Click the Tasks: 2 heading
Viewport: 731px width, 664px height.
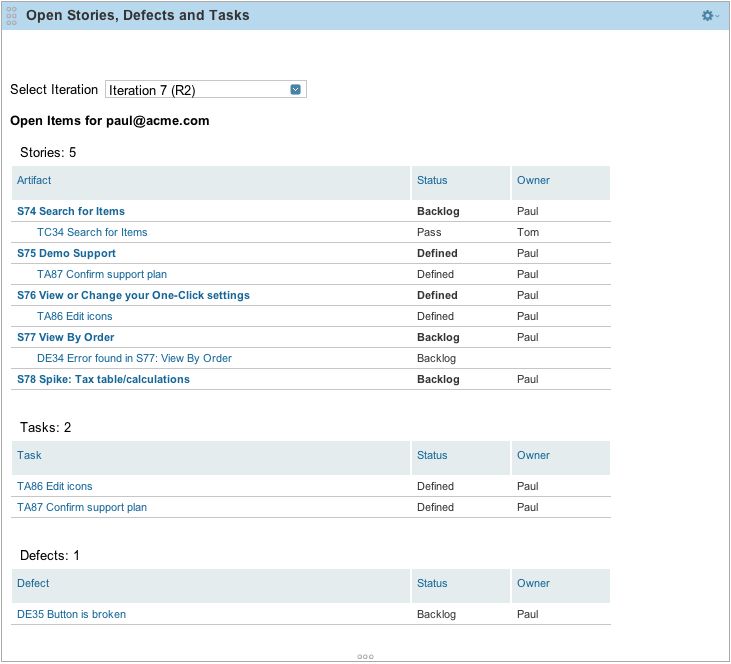[46, 428]
